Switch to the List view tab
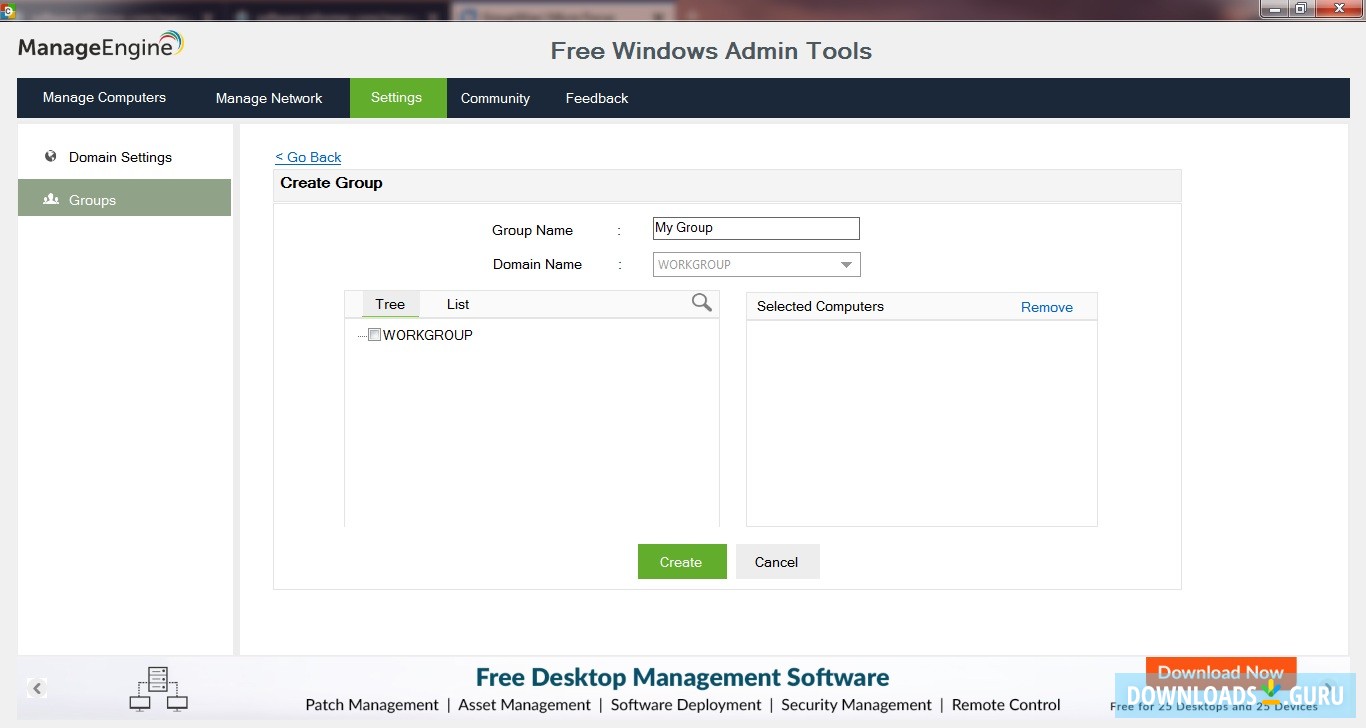 pyautogui.click(x=458, y=304)
